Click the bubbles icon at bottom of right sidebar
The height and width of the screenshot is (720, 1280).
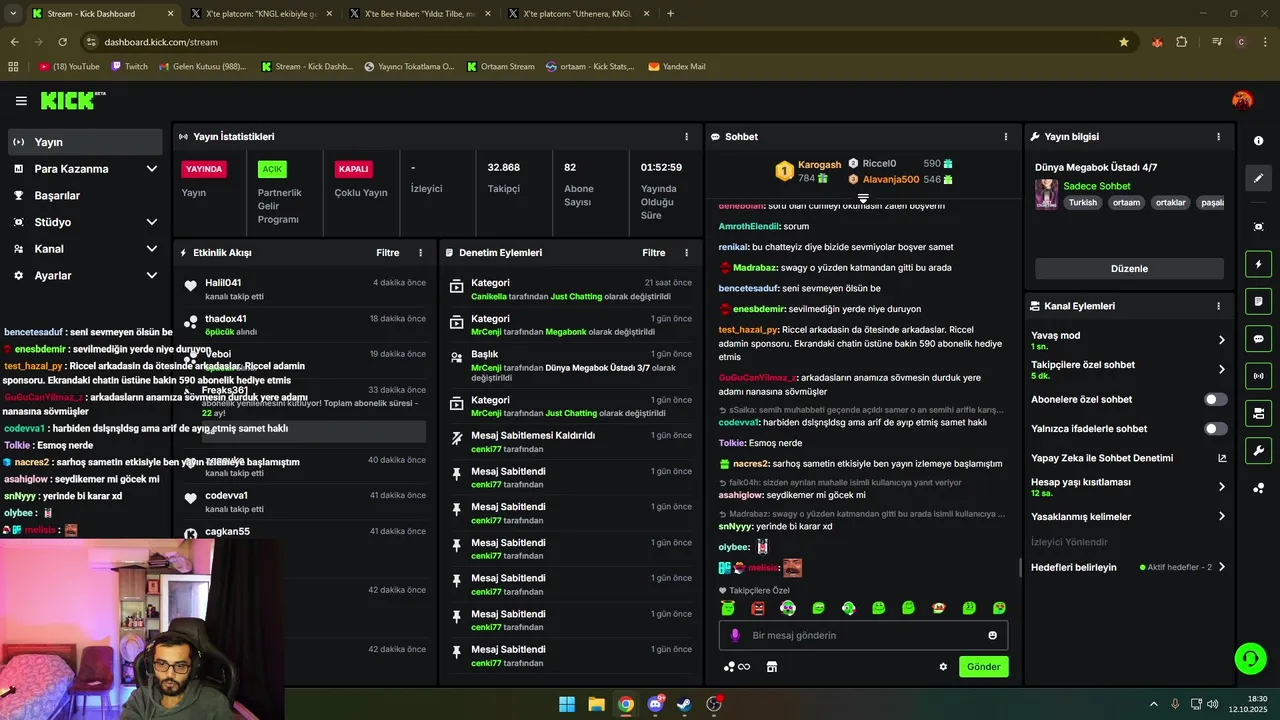coord(1258,488)
